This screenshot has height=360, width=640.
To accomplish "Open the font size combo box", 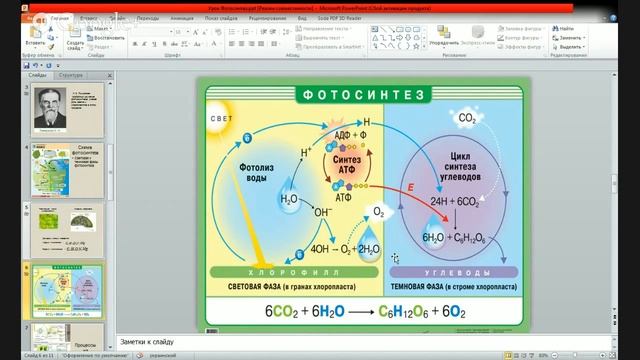I will pyautogui.click(x=182, y=32).
